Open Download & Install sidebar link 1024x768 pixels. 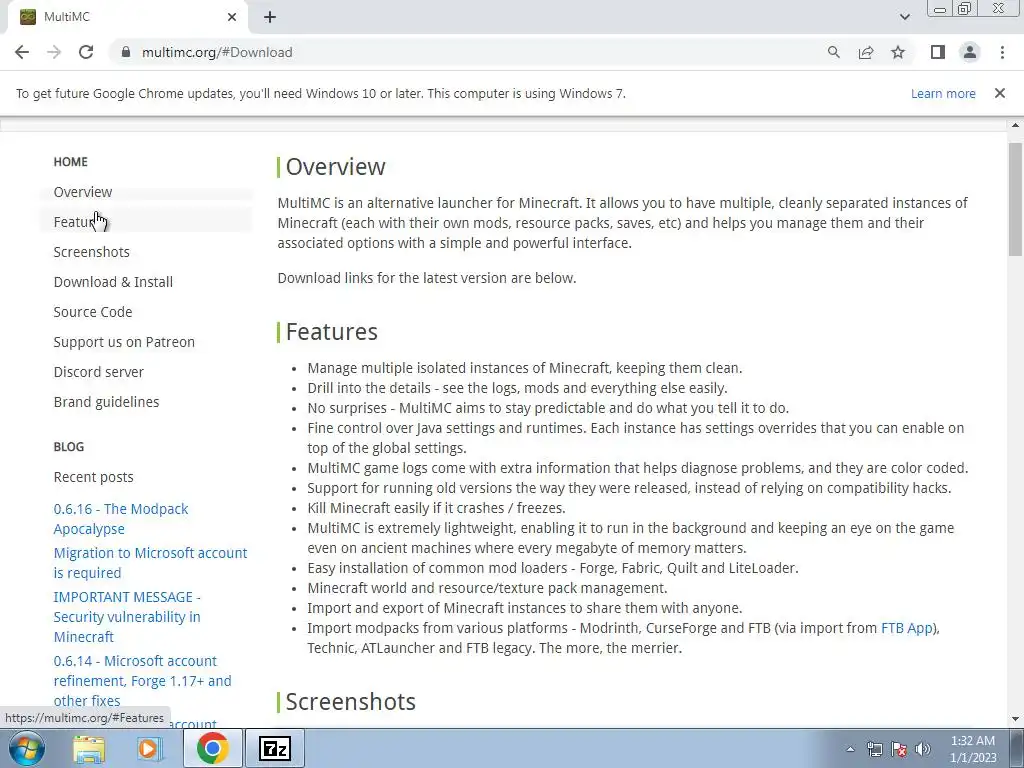coord(113,282)
